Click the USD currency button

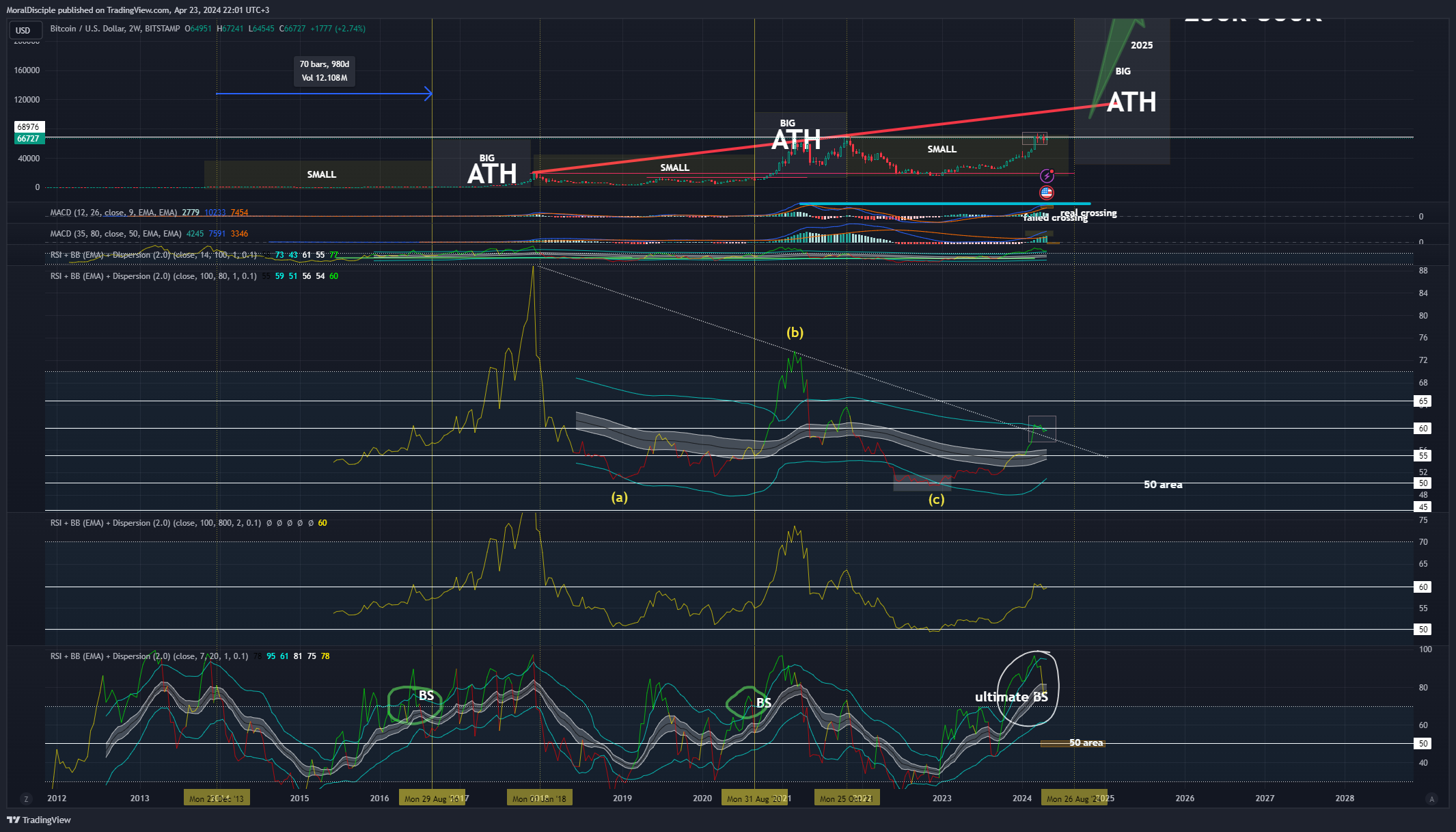tap(26, 30)
